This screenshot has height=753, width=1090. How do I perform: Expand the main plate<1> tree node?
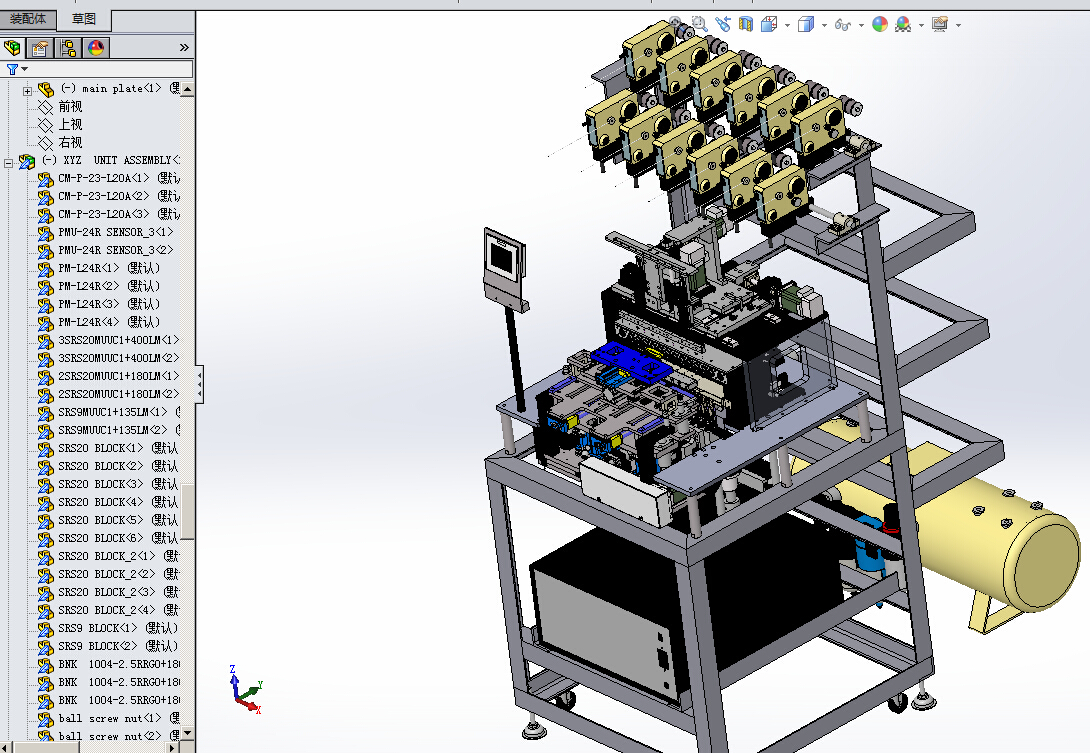click(27, 91)
